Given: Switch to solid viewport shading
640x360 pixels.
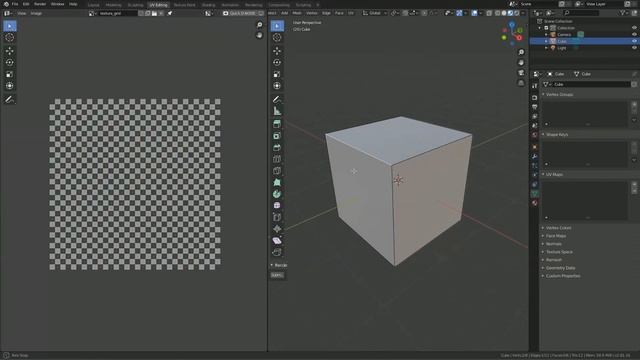Looking at the screenshot, I should click(x=504, y=13).
